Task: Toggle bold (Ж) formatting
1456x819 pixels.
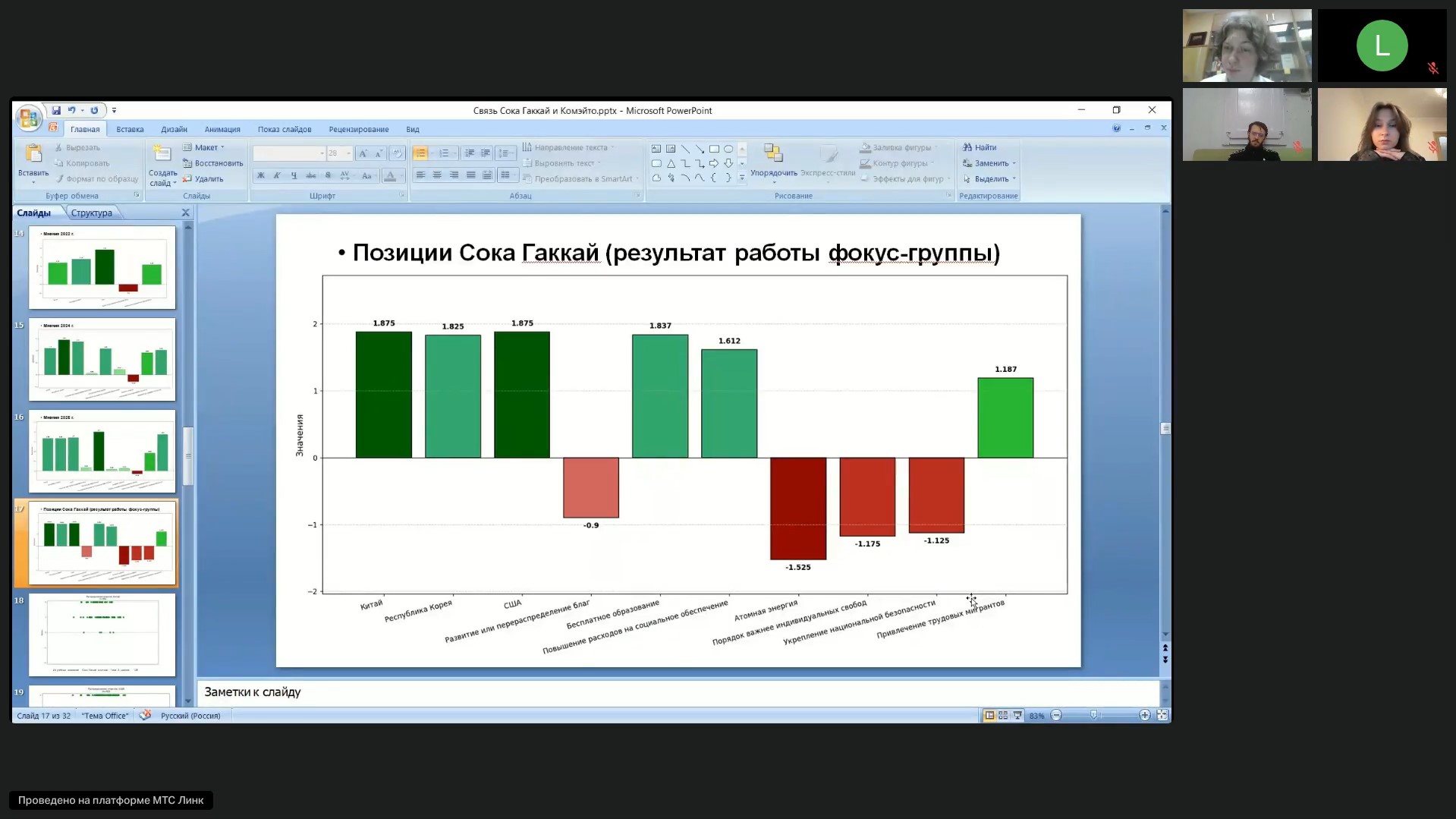Action: (x=260, y=175)
